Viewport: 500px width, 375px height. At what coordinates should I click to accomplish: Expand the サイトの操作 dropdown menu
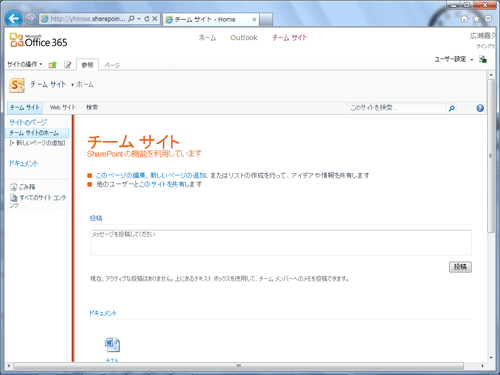[x=25, y=64]
